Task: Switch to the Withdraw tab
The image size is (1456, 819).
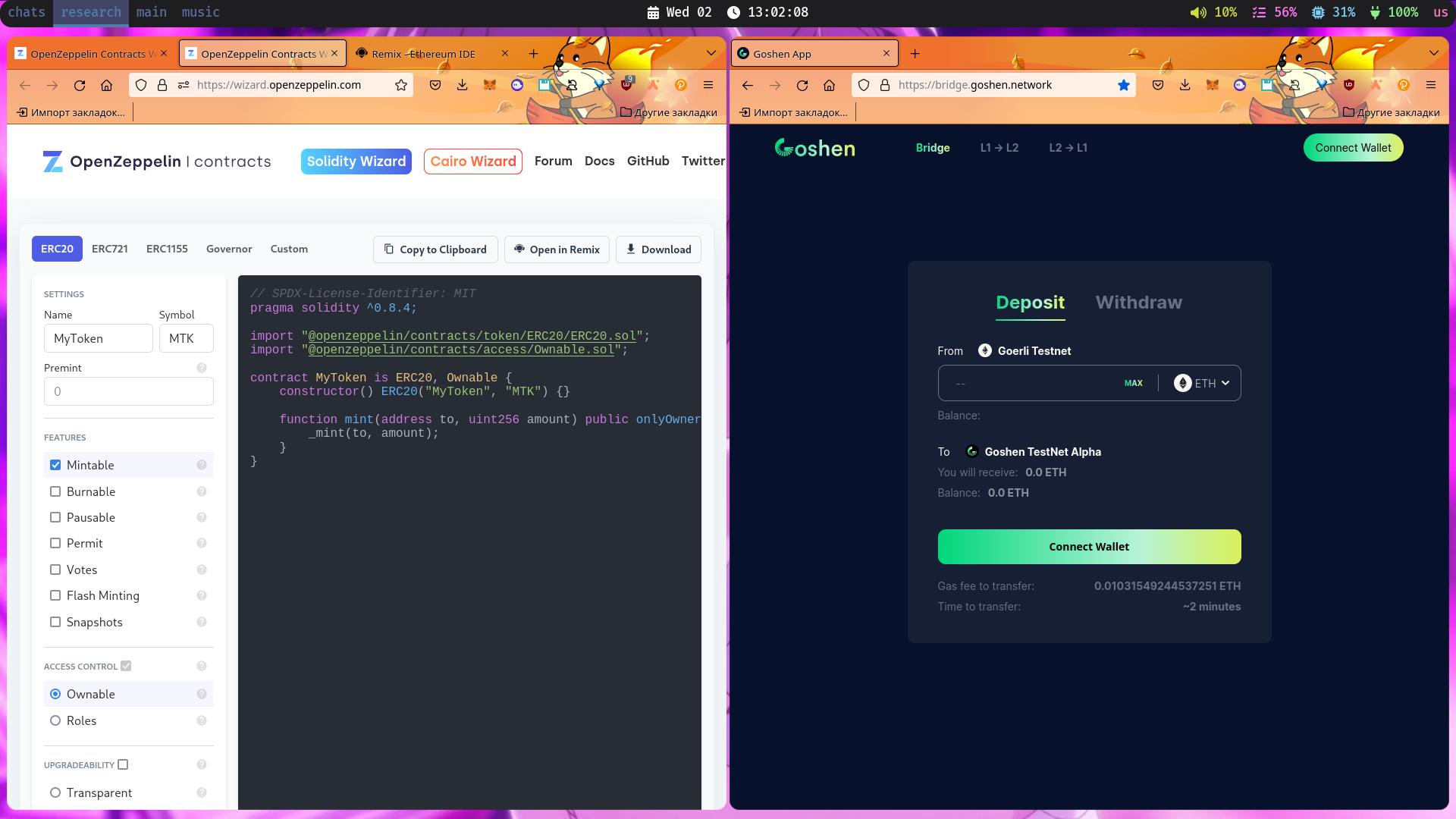Action: click(1138, 303)
